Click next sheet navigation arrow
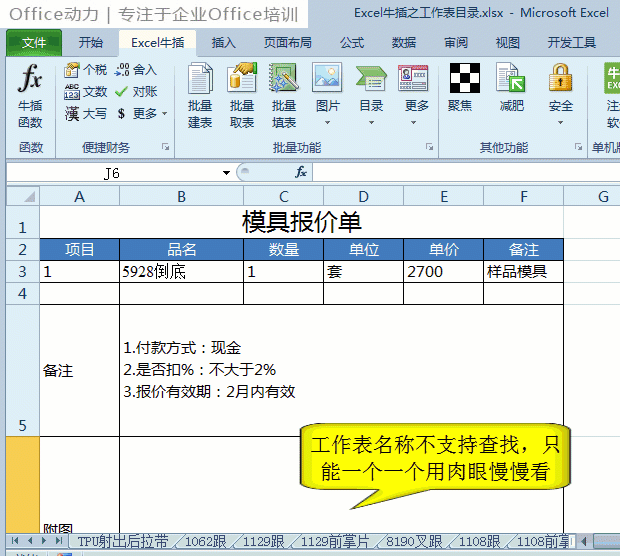This screenshot has height=556, width=620. tap(44, 541)
